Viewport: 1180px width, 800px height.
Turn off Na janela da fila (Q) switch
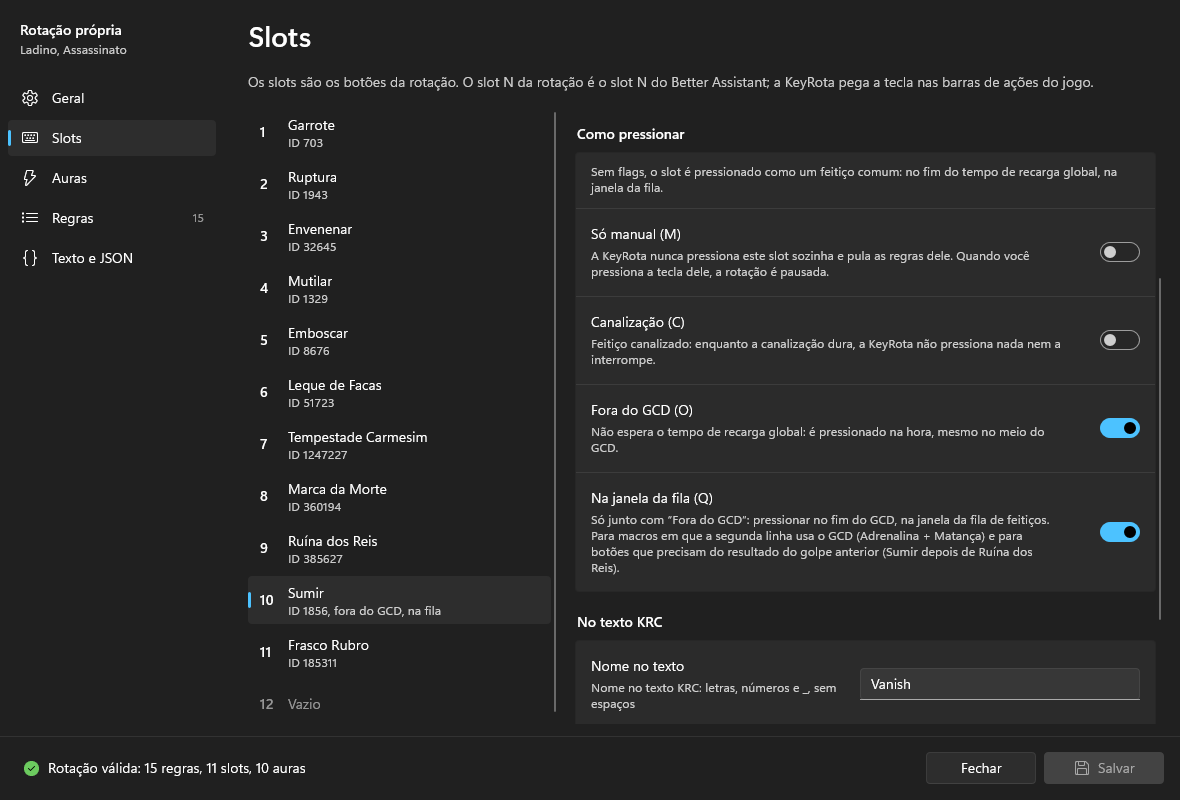pyautogui.click(x=1119, y=532)
